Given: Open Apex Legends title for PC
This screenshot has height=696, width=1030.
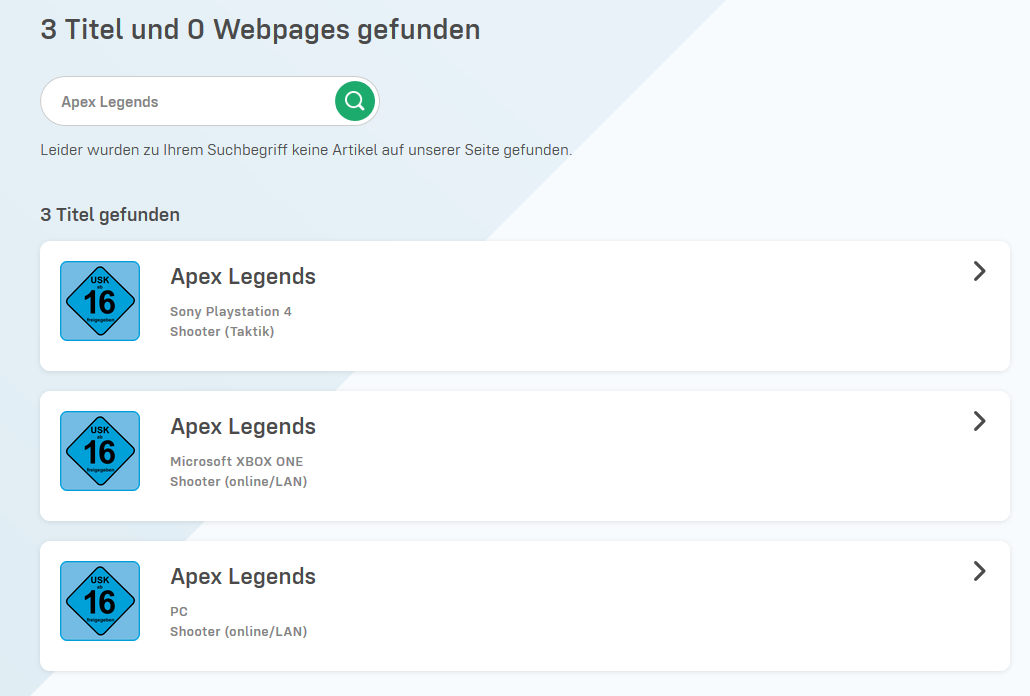Looking at the screenshot, I should click(243, 576).
